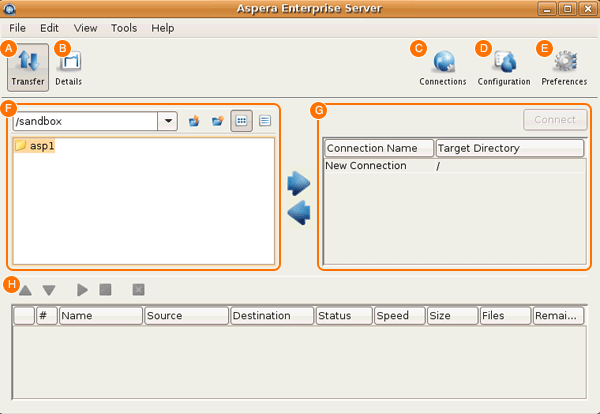Expand the /sandbox path dropdown
The width and height of the screenshot is (600, 414).
click(168, 121)
